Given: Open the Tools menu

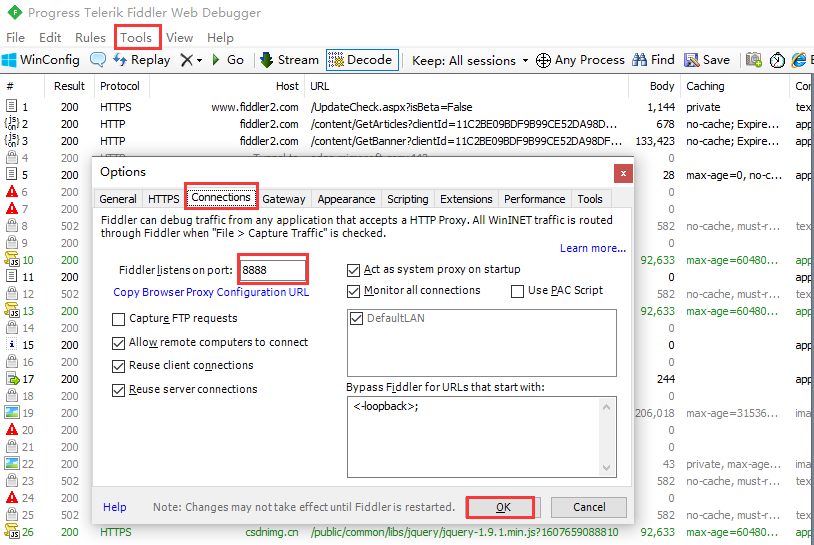Looking at the screenshot, I should click(x=136, y=38).
